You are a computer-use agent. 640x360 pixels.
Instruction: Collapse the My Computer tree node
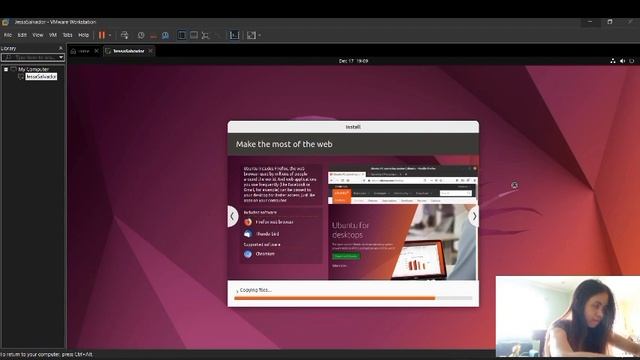click(x=6, y=69)
